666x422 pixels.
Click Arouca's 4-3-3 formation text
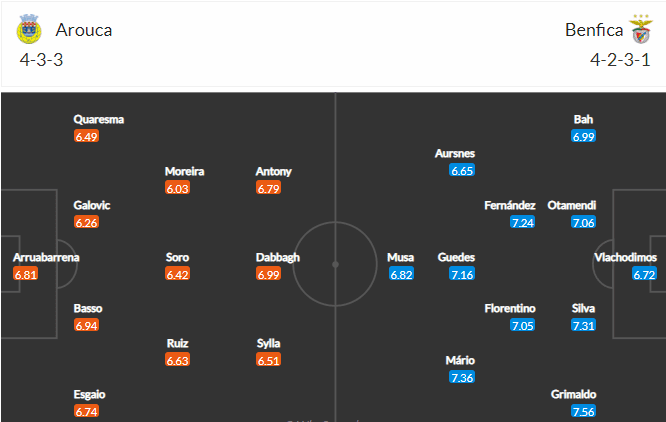(x=41, y=60)
